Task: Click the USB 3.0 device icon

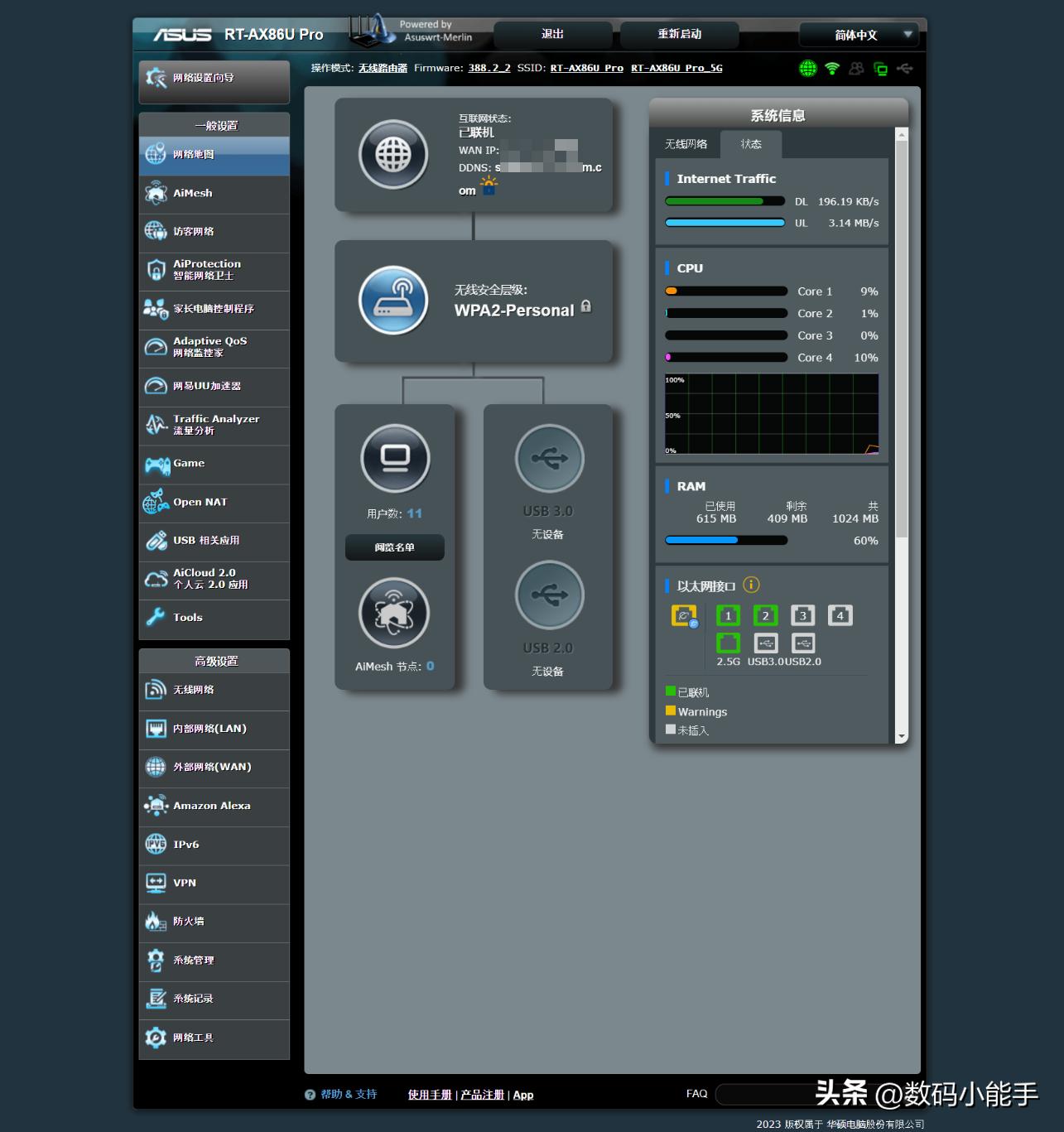Action: coord(549,459)
